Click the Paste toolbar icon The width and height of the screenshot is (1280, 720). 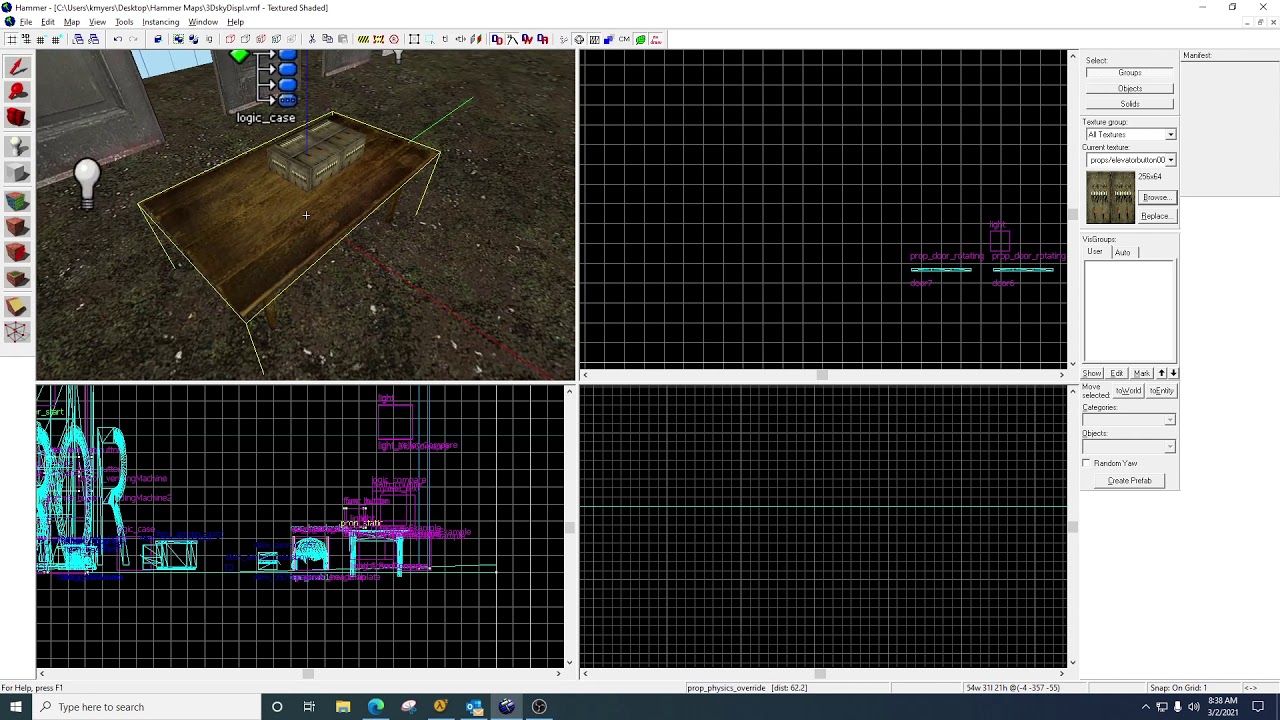[x=343, y=39]
